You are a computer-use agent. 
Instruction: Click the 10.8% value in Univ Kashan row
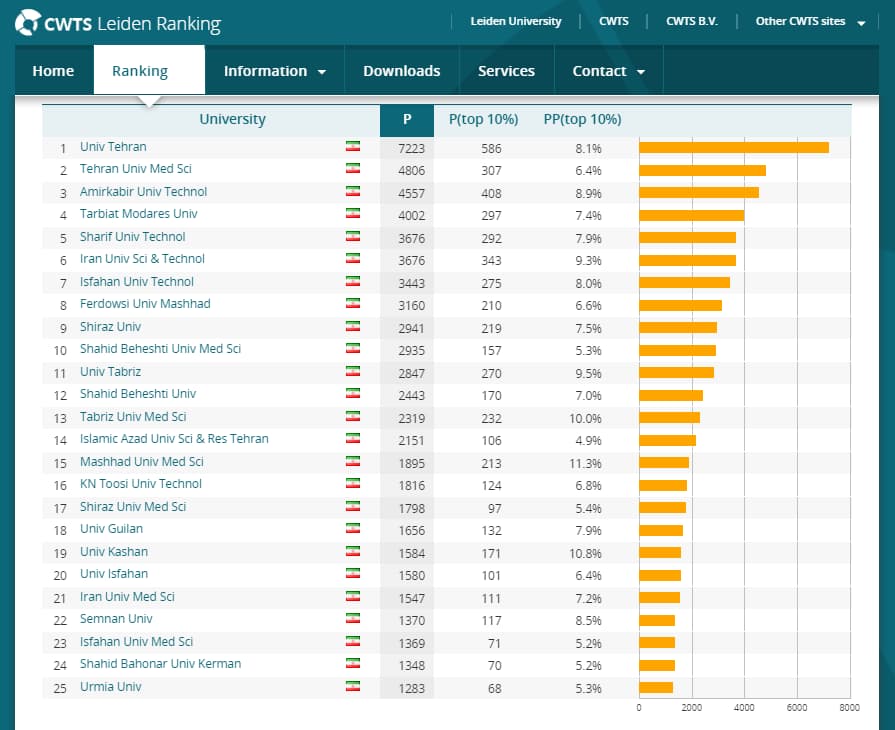click(x=585, y=554)
